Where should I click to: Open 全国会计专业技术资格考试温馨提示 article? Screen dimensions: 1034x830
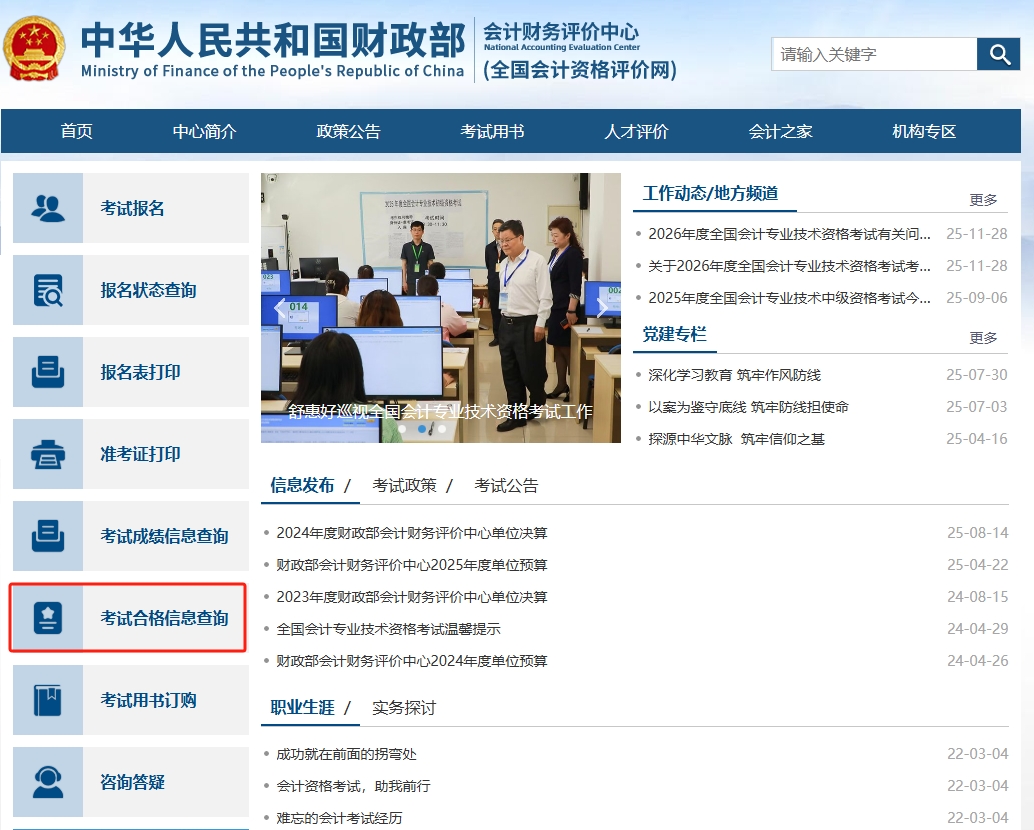388,629
